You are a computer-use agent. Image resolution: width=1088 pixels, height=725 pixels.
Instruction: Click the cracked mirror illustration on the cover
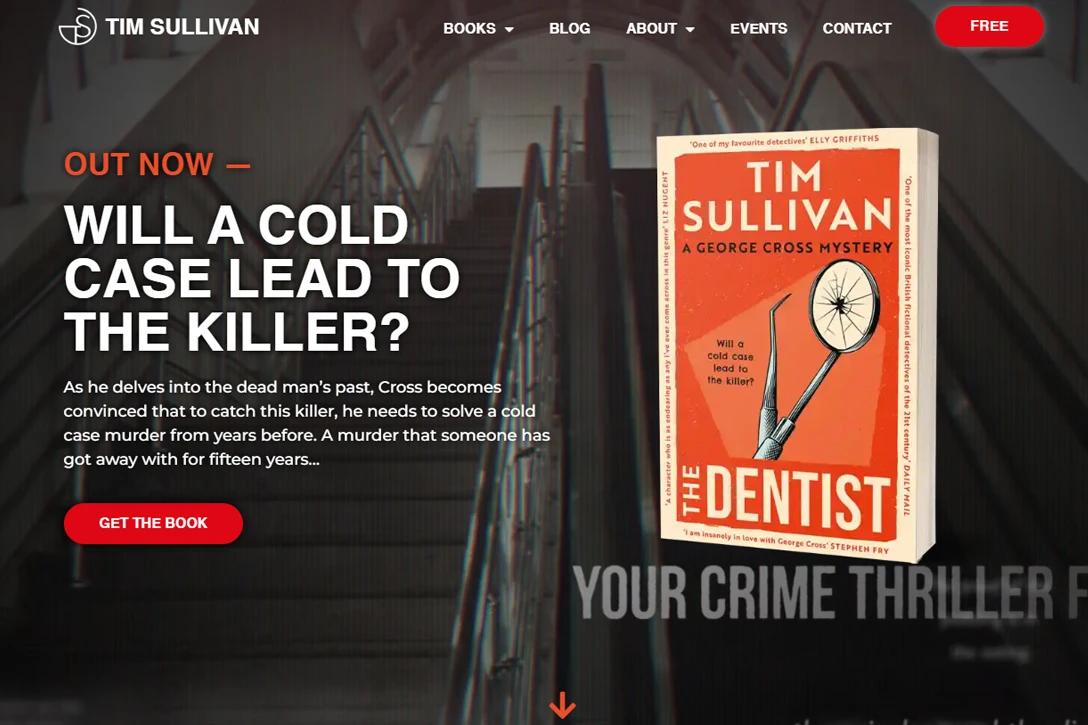click(844, 303)
